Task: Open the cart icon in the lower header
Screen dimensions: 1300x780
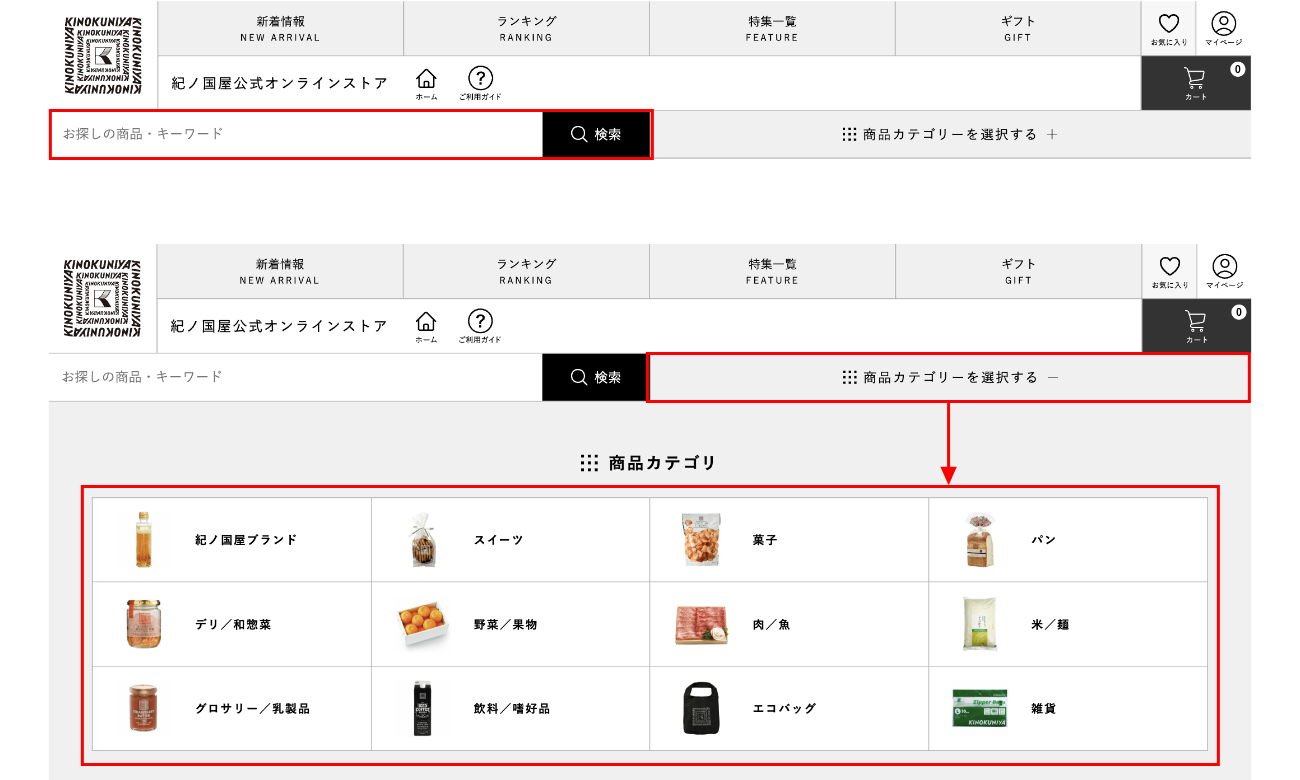Action: pyautogui.click(x=1195, y=325)
